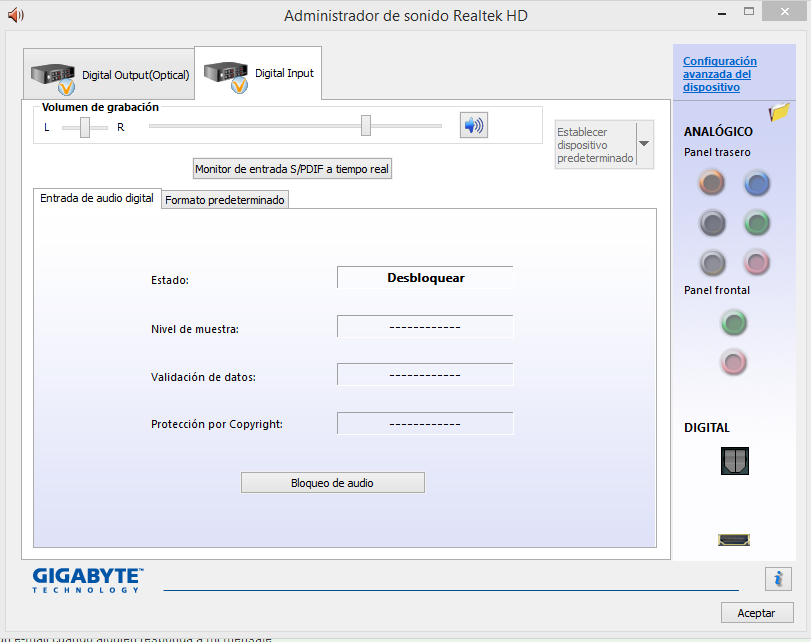Click the optical S/PDIF digital connector icon
Viewport: 811px width, 642px height.
(x=734, y=460)
